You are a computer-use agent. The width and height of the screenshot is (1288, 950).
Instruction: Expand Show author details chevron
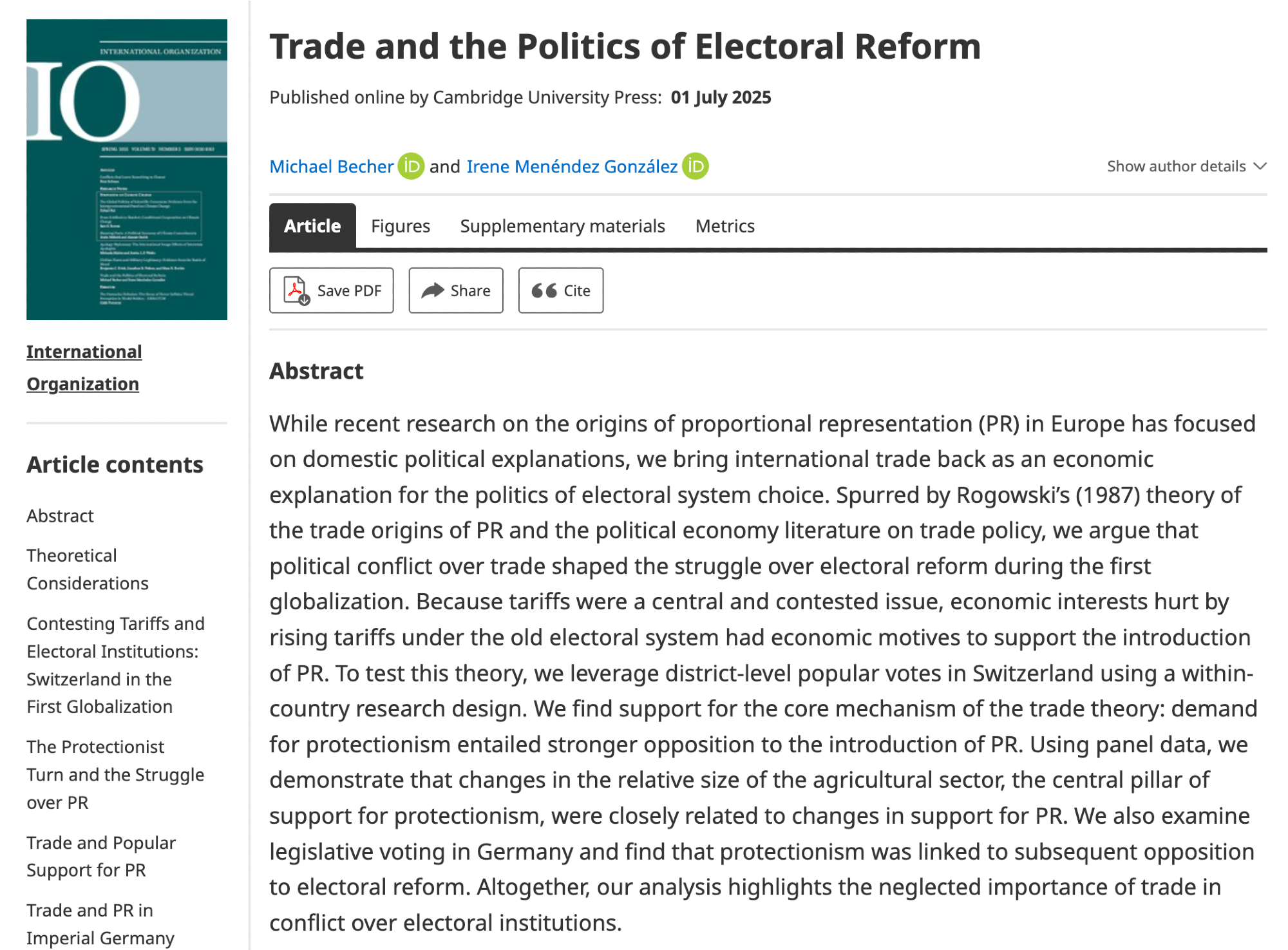[1260, 166]
